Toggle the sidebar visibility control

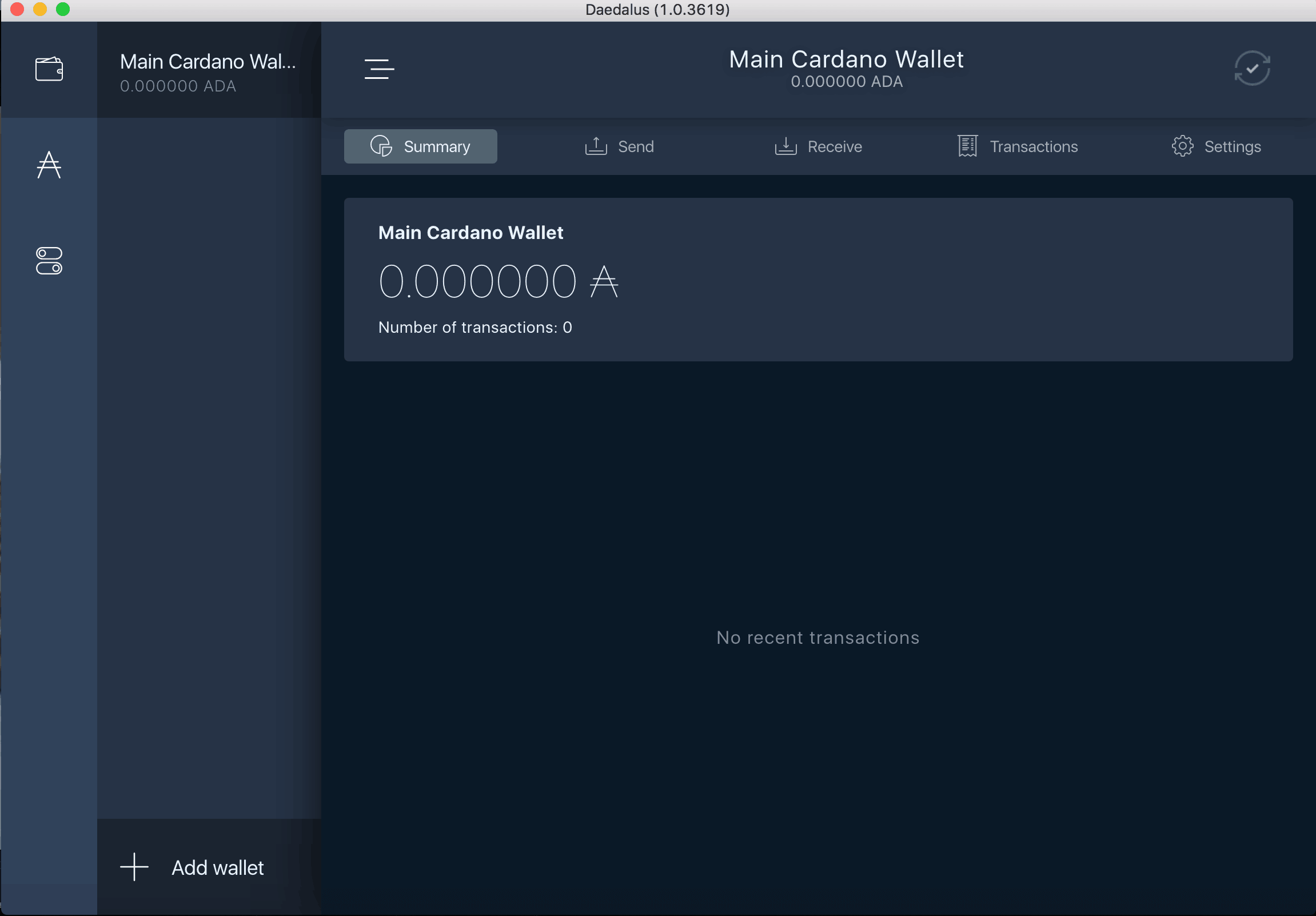(x=380, y=69)
